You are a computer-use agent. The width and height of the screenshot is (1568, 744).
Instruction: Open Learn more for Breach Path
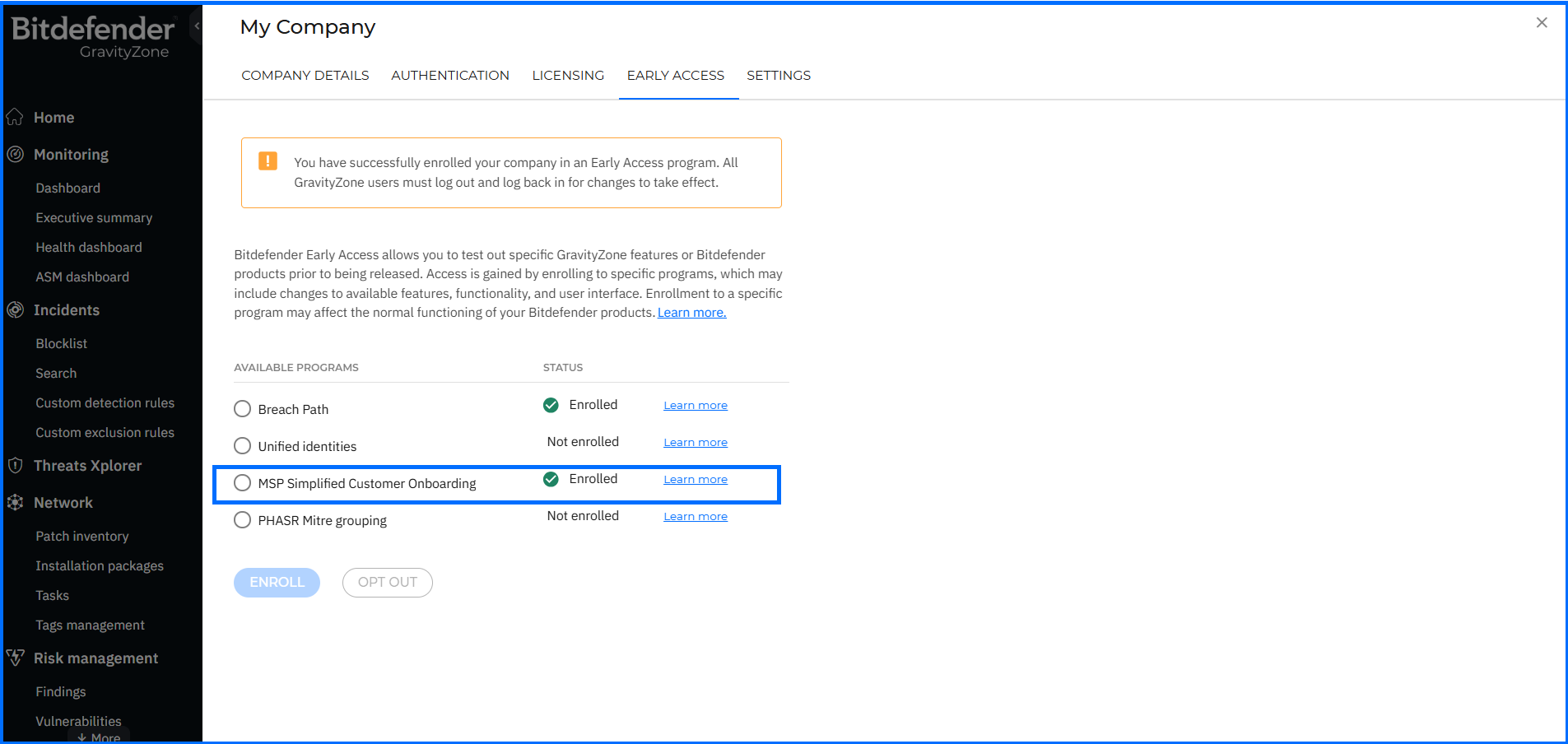click(696, 405)
